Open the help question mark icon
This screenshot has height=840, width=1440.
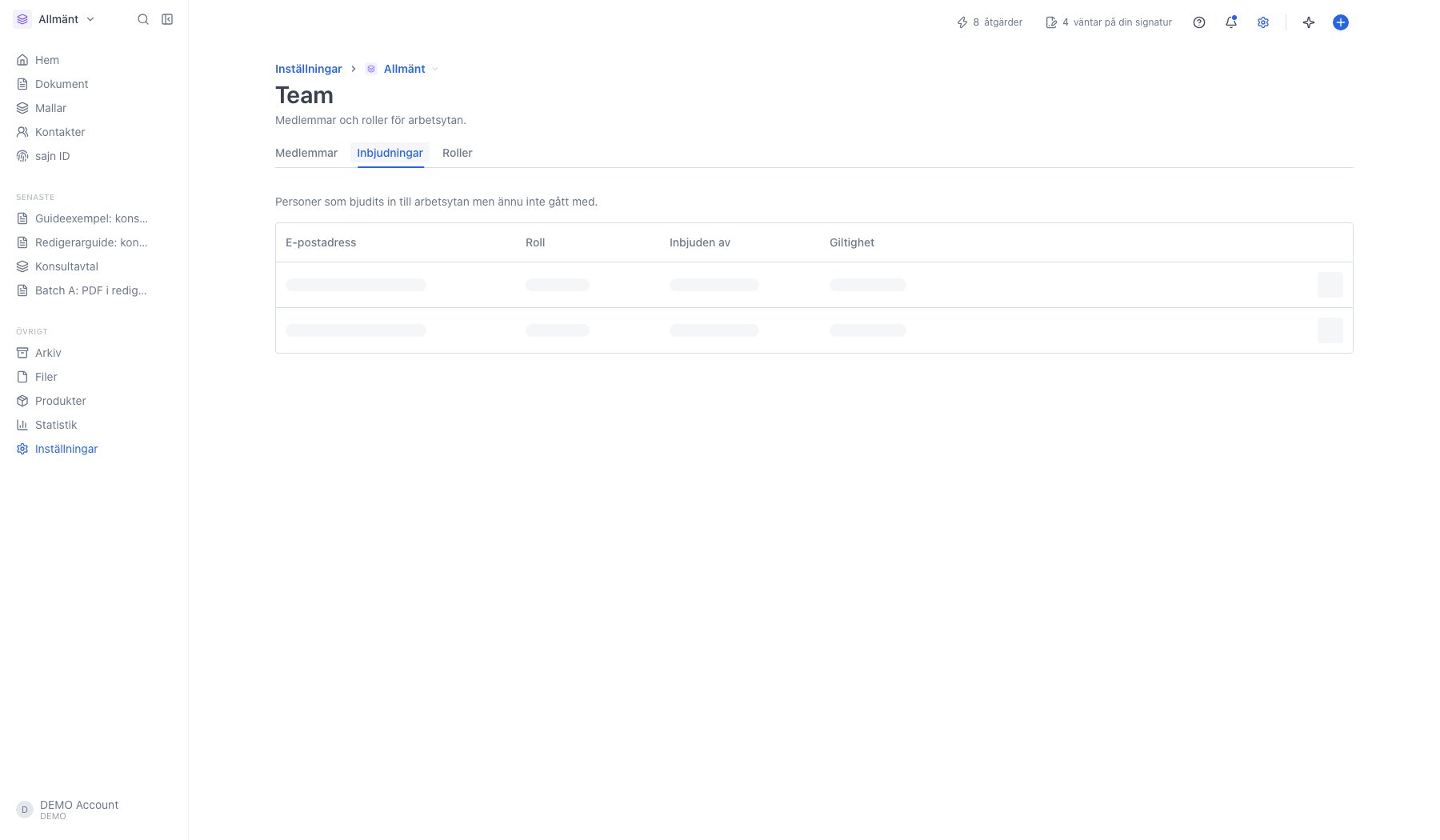point(1199,22)
